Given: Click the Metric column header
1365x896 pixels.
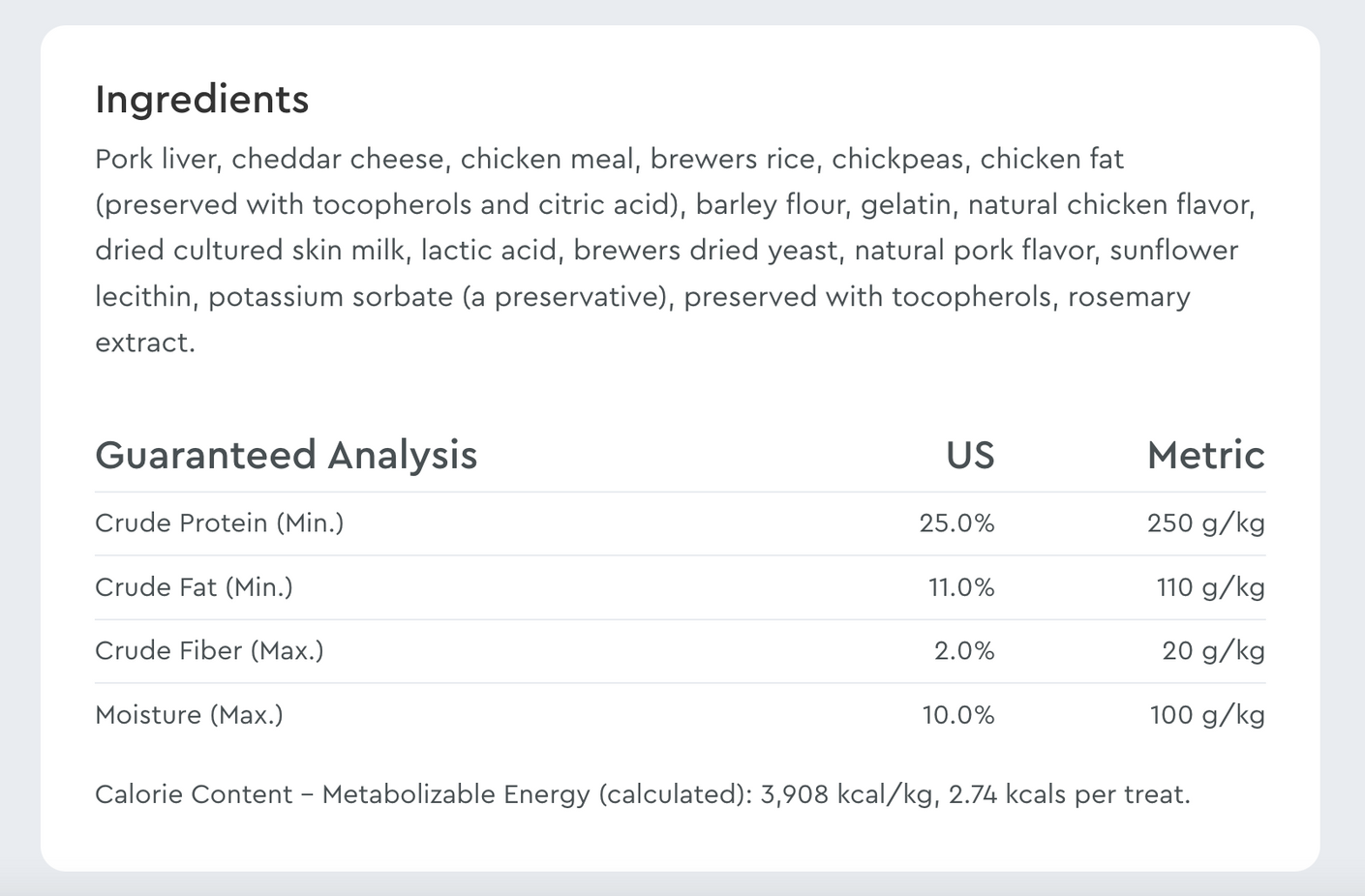Looking at the screenshot, I should pyautogui.click(x=1205, y=455).
